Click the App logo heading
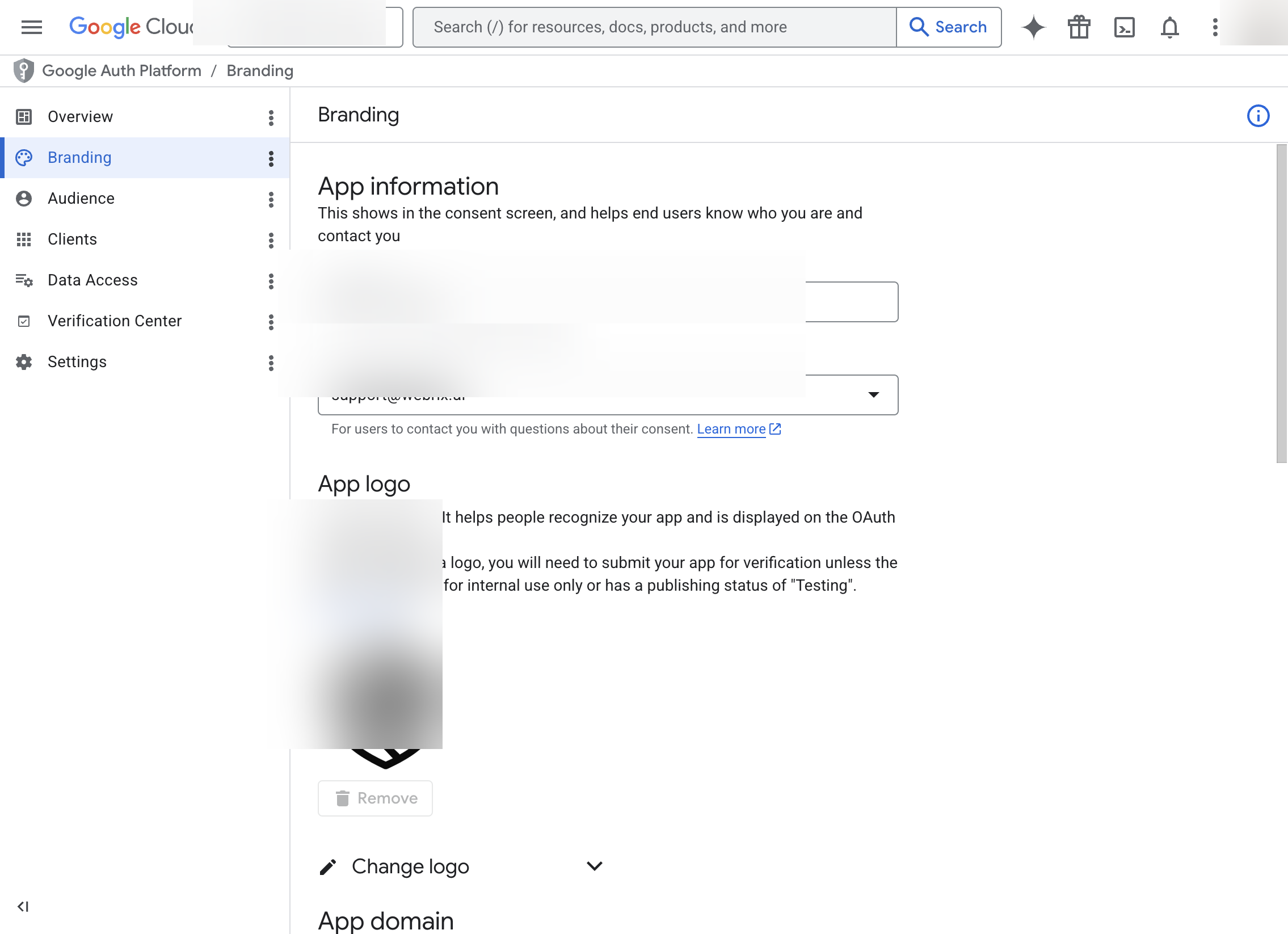 tap(364, 484)
